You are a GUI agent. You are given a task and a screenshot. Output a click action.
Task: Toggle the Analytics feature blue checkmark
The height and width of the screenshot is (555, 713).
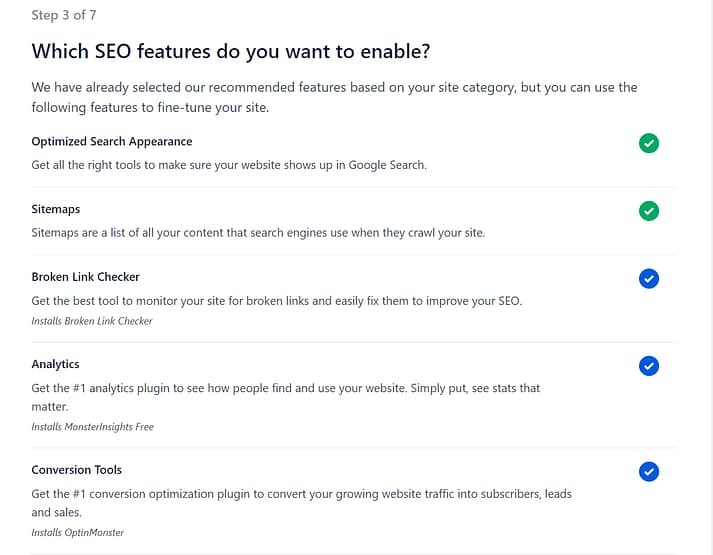(x=649, y=366)
